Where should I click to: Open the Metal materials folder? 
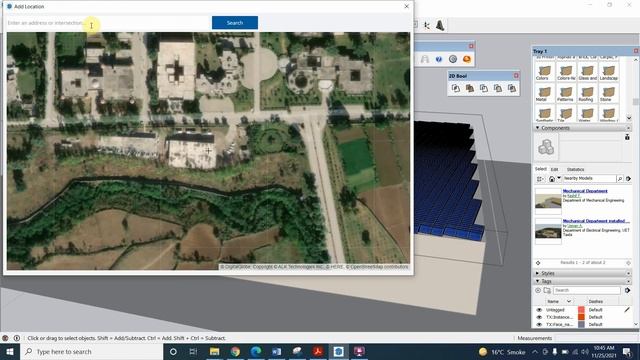[x=544, y=93]
